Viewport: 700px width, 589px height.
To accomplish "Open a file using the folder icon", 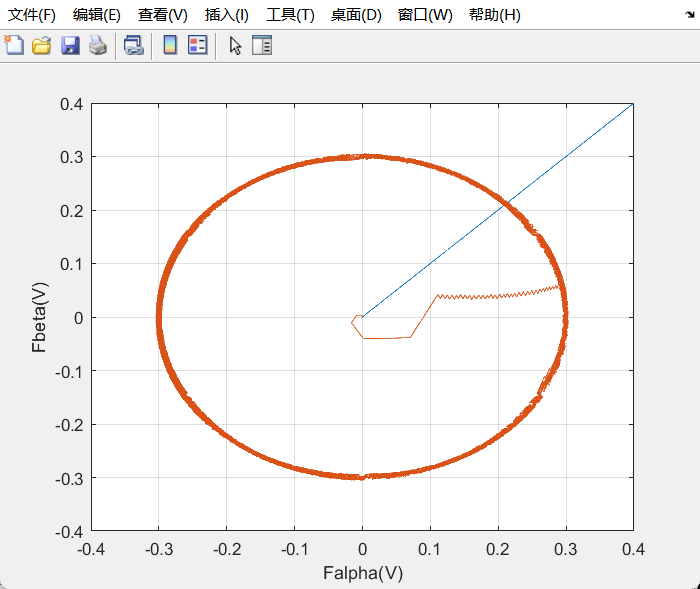I will [42, 45].
